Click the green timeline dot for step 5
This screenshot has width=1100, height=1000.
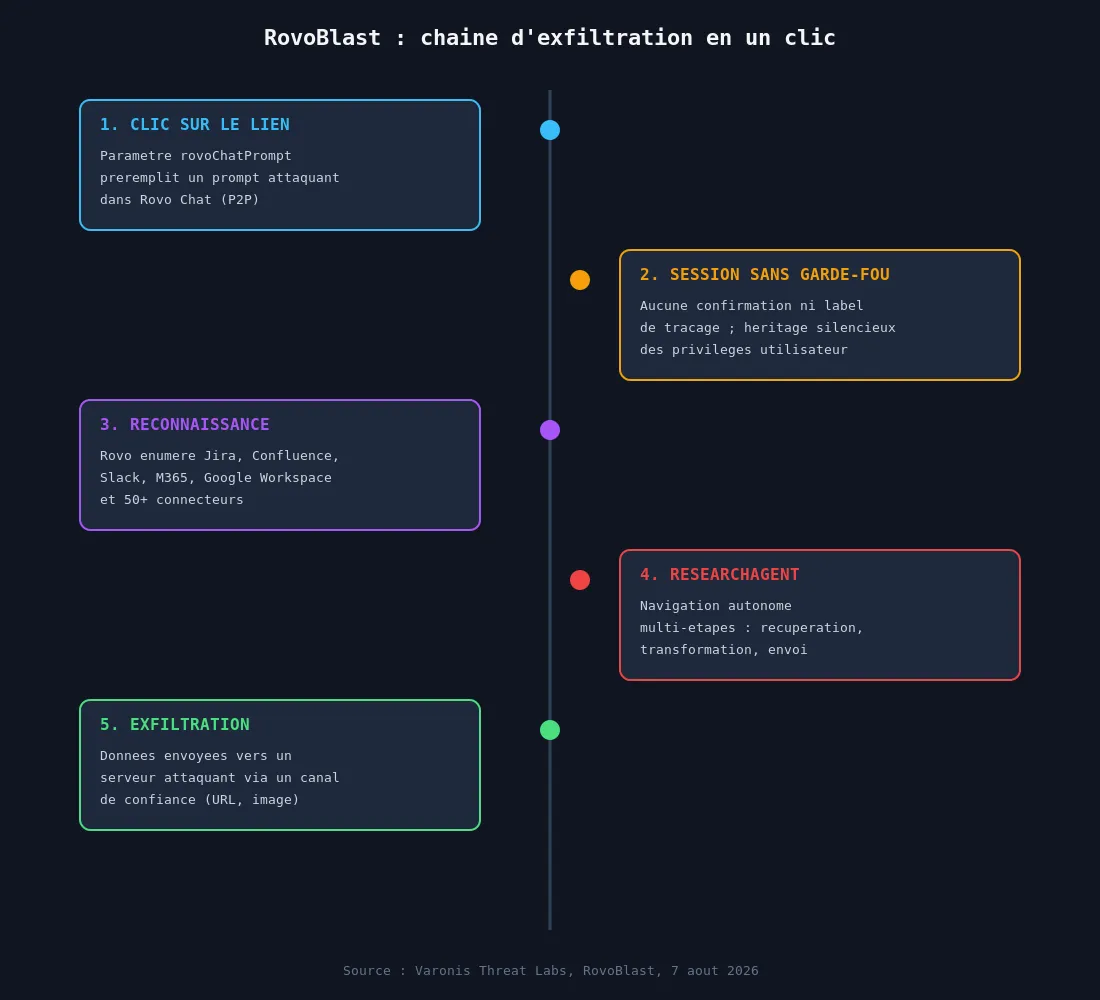click(549, 731)
